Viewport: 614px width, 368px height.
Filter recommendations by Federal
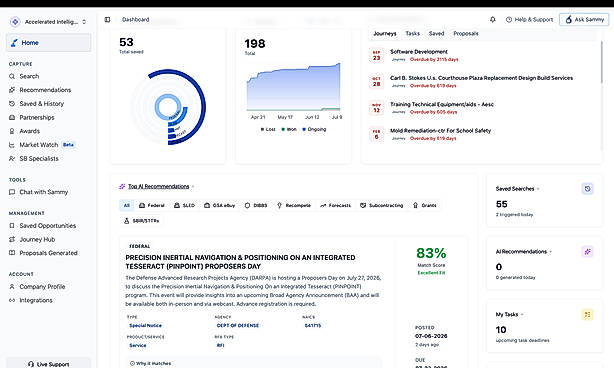[152, 205]
